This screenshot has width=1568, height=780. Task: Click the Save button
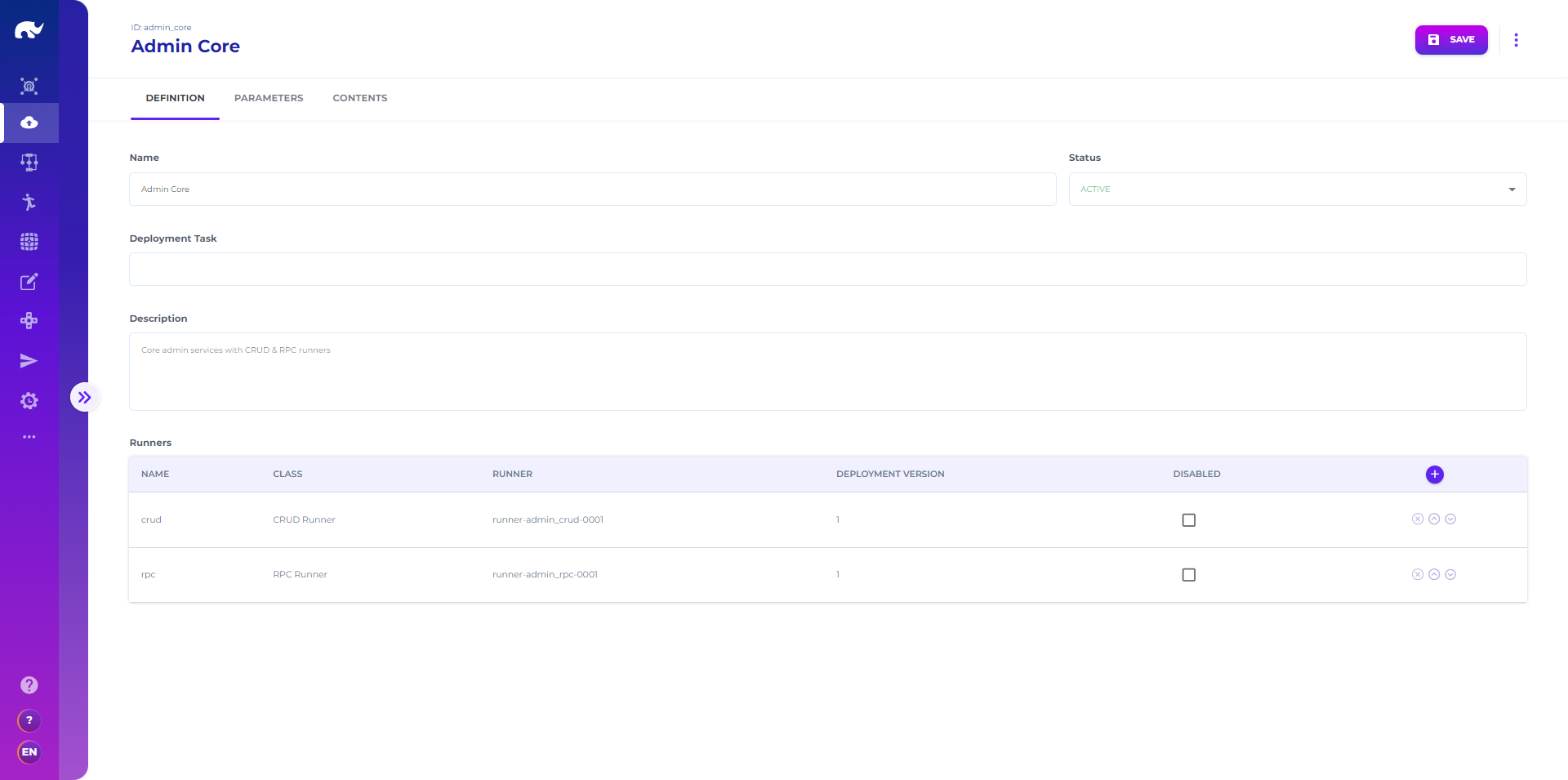point(1450,40)
